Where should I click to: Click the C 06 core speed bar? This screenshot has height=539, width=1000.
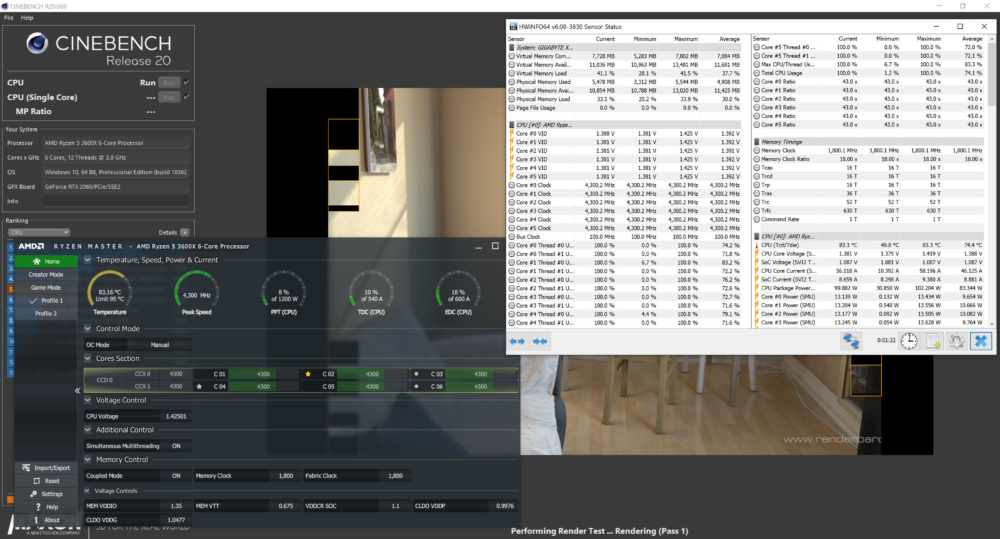pyautogui.click(x=480, y=387)
